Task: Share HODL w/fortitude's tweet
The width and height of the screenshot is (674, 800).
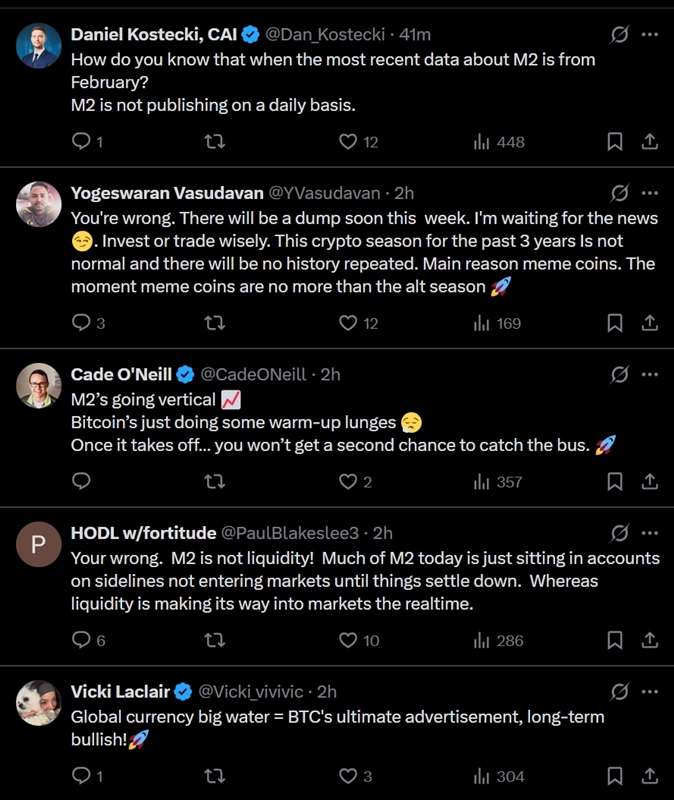Action: (649, 640)
